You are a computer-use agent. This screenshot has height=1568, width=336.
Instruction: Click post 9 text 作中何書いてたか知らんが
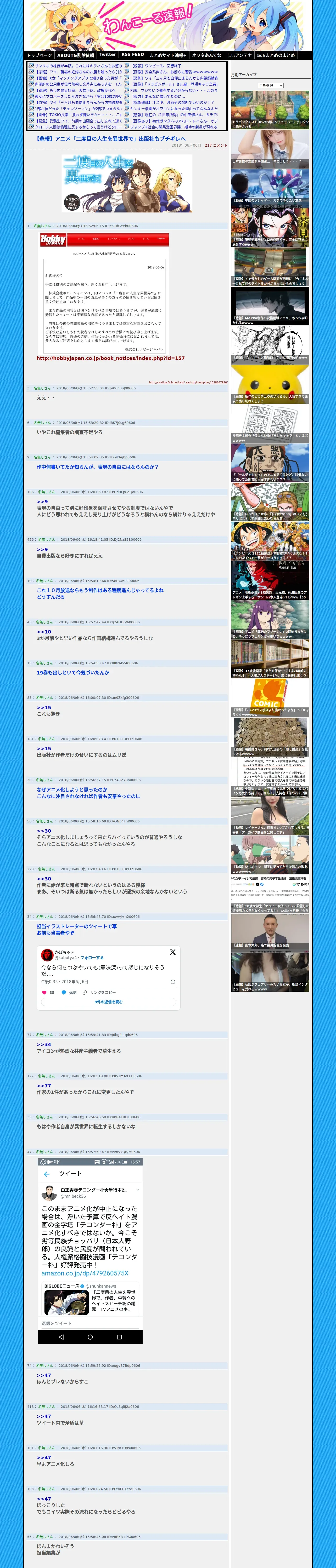98,467
